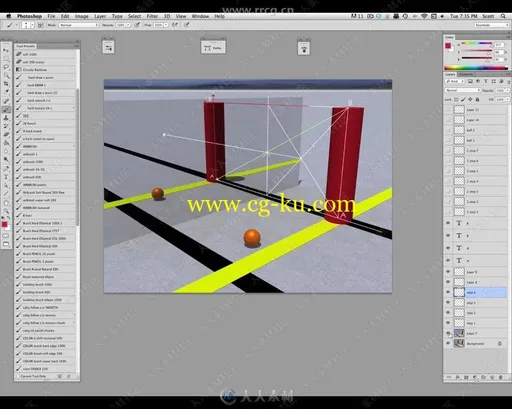Click the Opacity field in options bar

click(122, 25)
